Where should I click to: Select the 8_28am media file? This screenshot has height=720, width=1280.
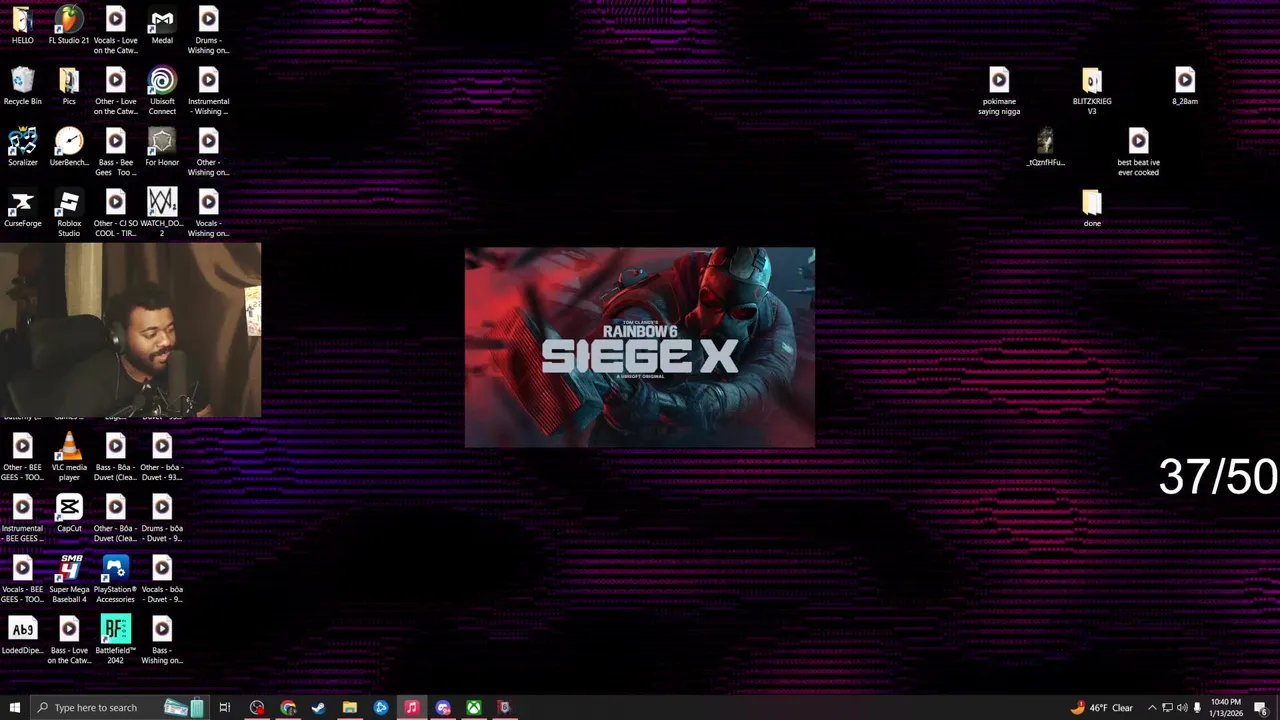click(x=1185, y=87)
